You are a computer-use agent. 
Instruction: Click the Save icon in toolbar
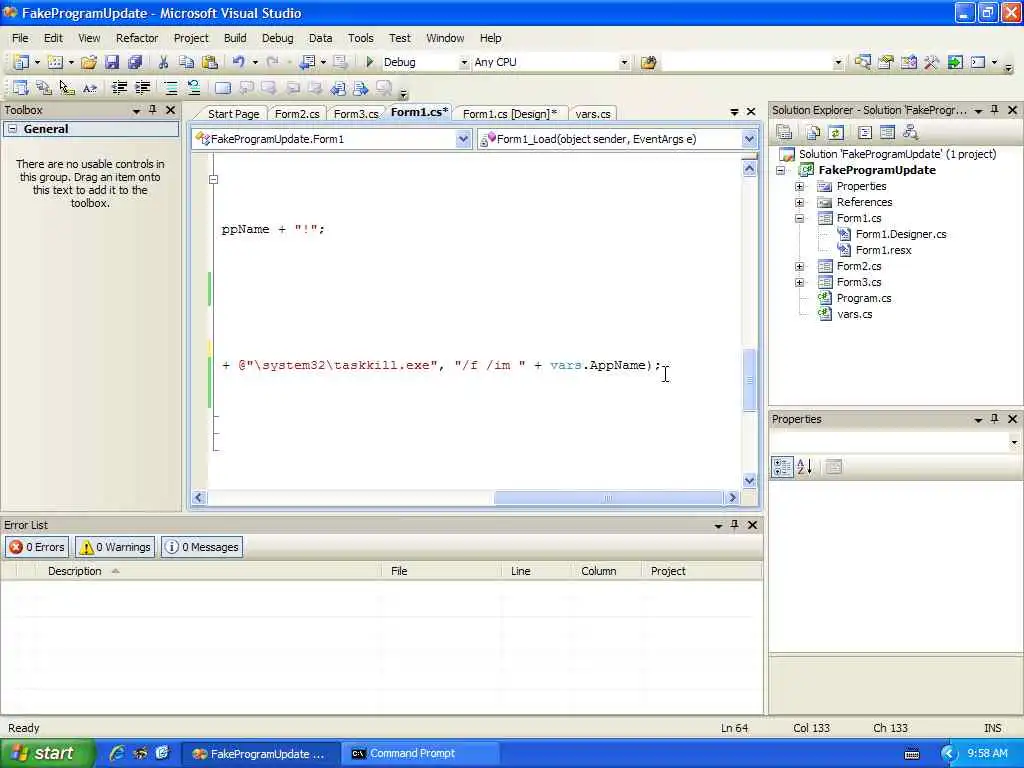[112, 62]
